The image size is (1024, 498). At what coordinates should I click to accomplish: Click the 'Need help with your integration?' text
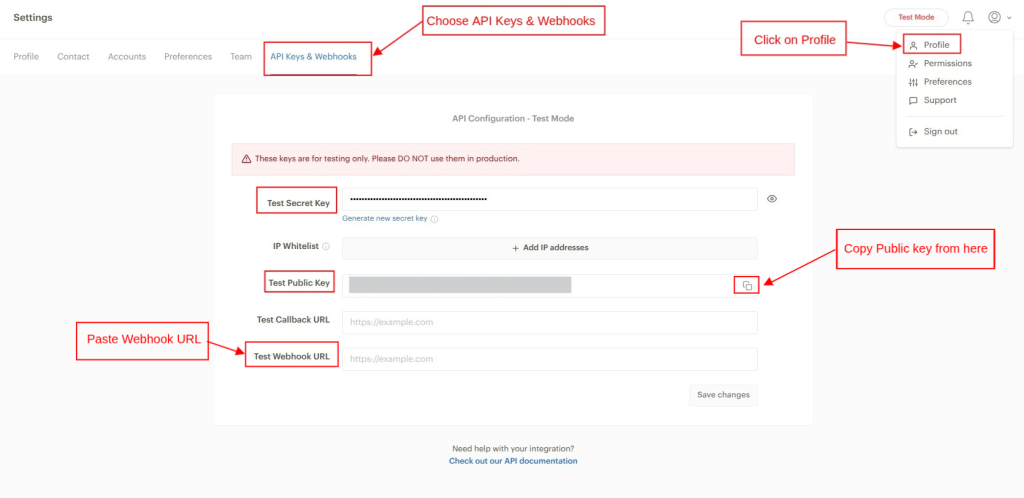513,449
